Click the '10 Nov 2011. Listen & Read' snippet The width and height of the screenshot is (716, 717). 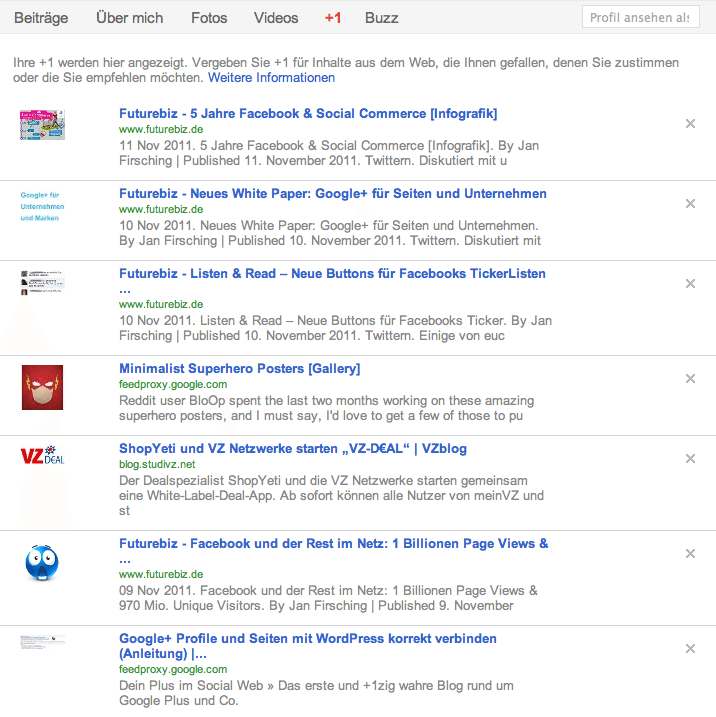click(x=336, y=328)
